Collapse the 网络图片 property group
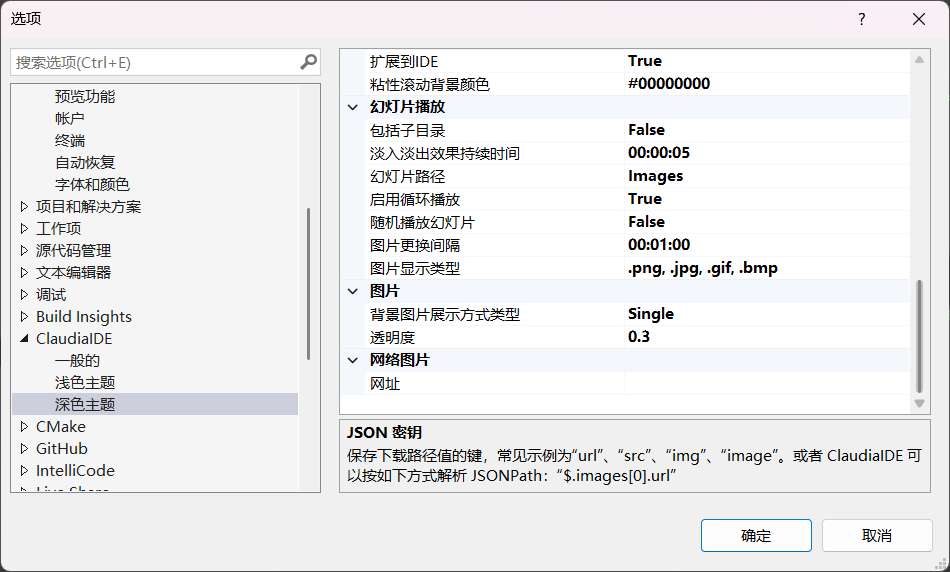 (353, 361)
